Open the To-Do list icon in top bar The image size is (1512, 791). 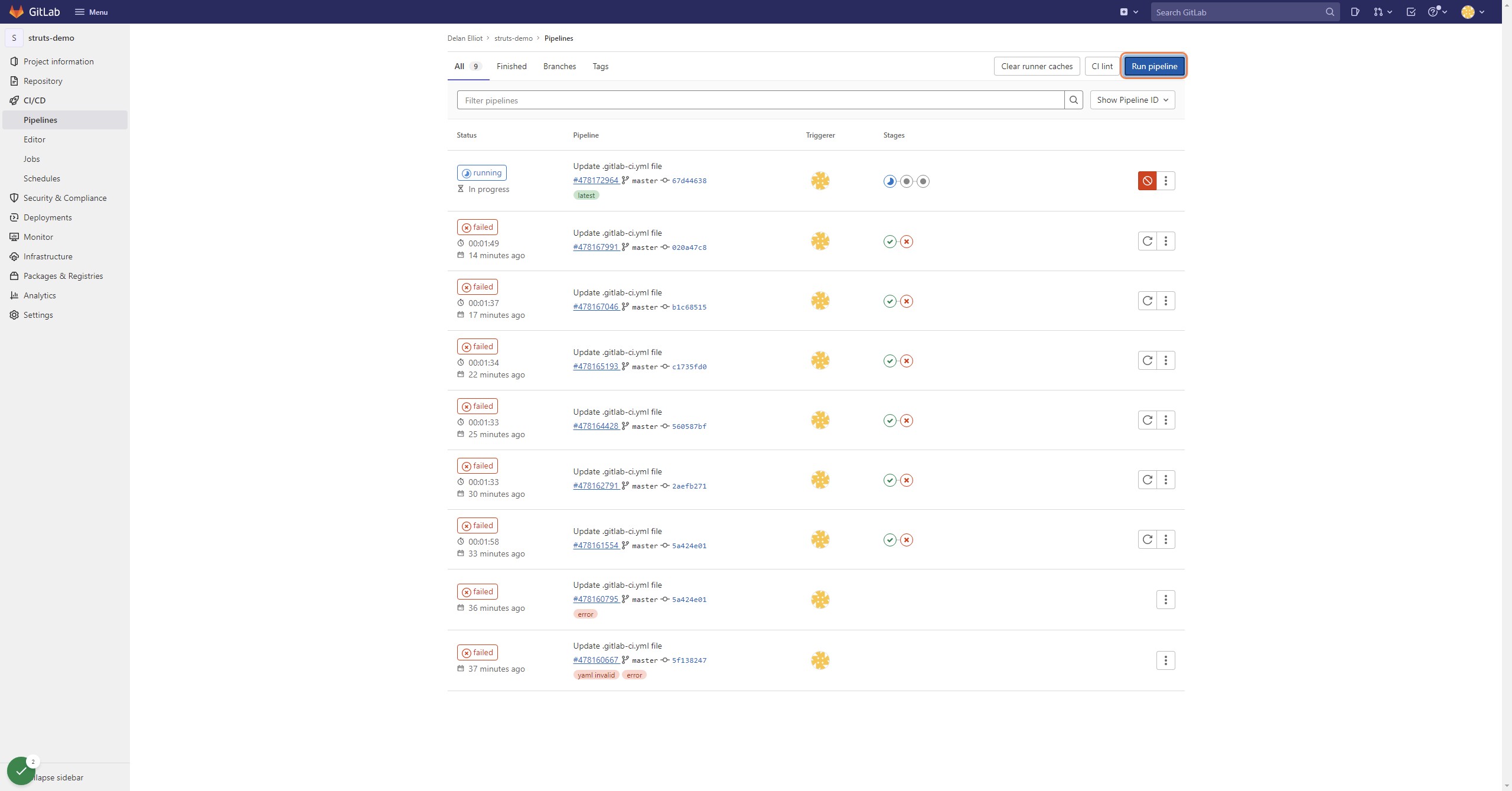click(x=1411, y=12)
